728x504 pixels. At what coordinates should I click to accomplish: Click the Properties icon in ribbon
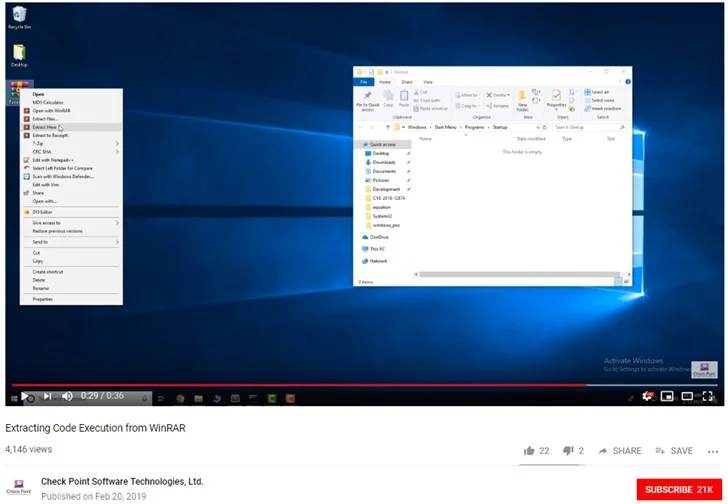[556, 98]
